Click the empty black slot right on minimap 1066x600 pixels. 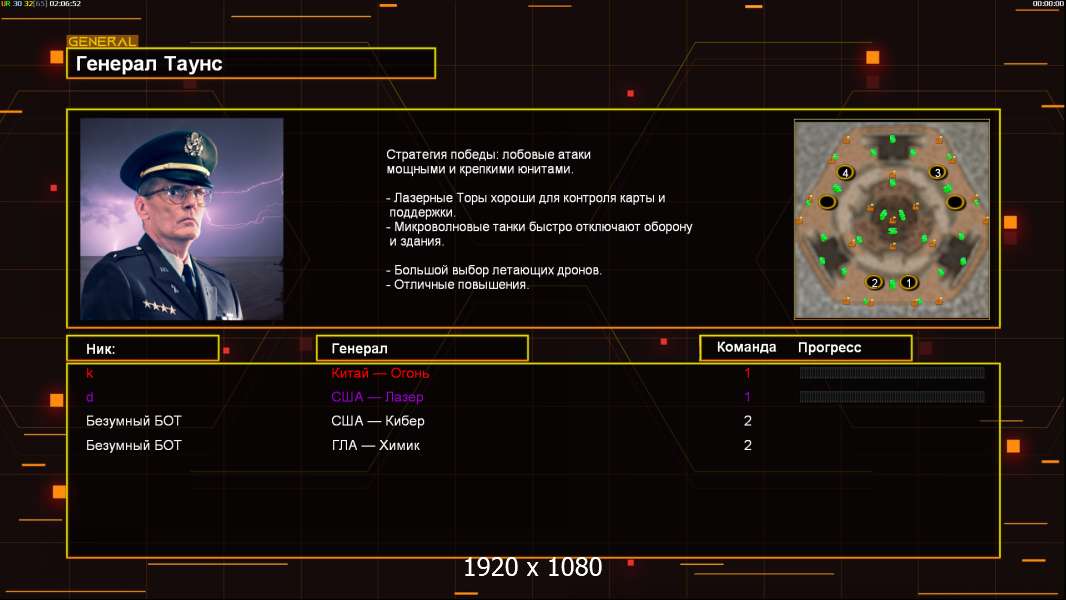pyautogui.click(x=955, y=202)
